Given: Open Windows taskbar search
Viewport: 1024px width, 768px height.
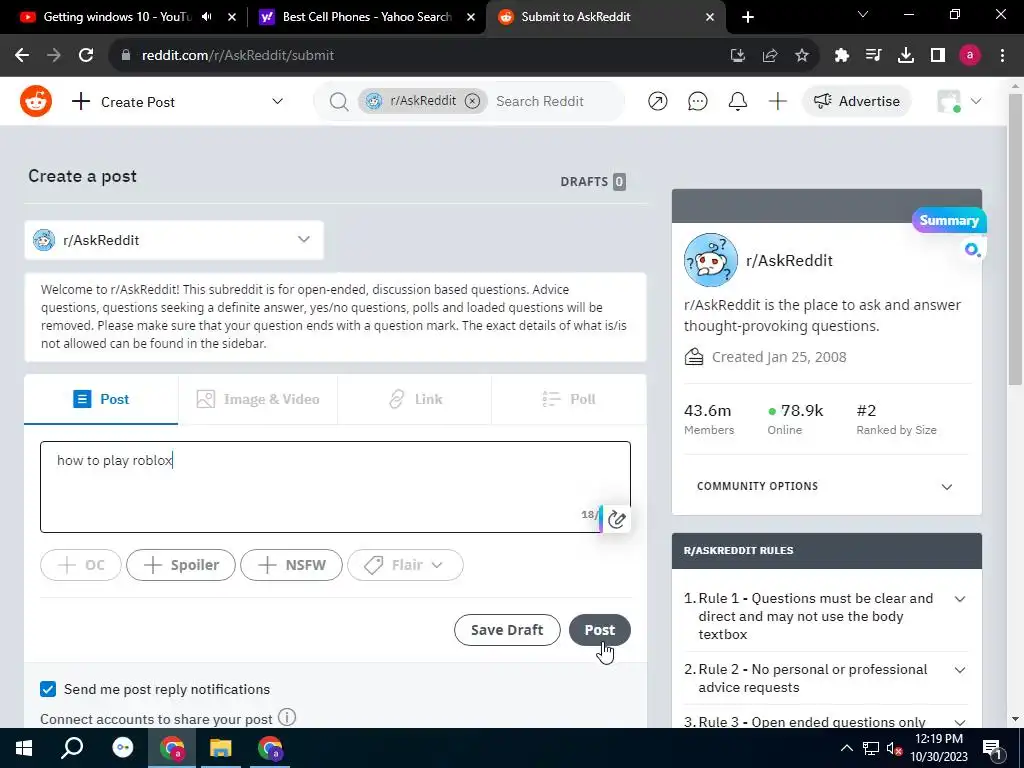Looking at the screenshot, I should pyautogui.click(x=72, y=748).
